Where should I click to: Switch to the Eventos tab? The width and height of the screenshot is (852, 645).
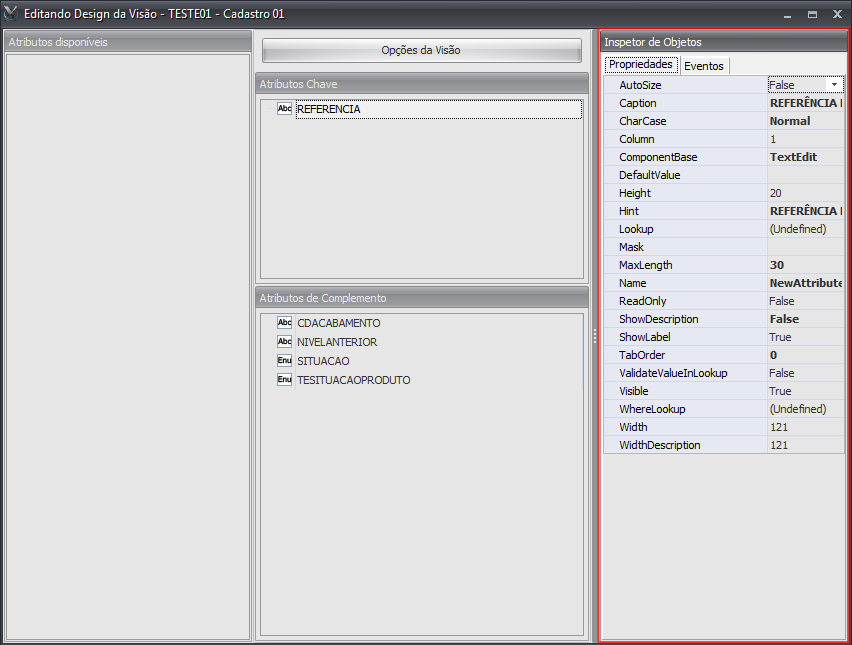point(704,66)
